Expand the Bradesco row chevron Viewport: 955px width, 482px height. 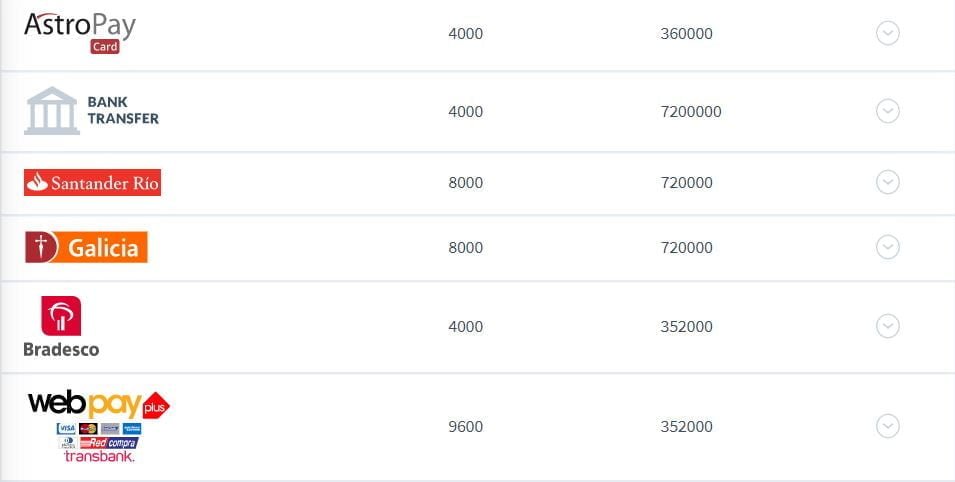tap(887, 326)
